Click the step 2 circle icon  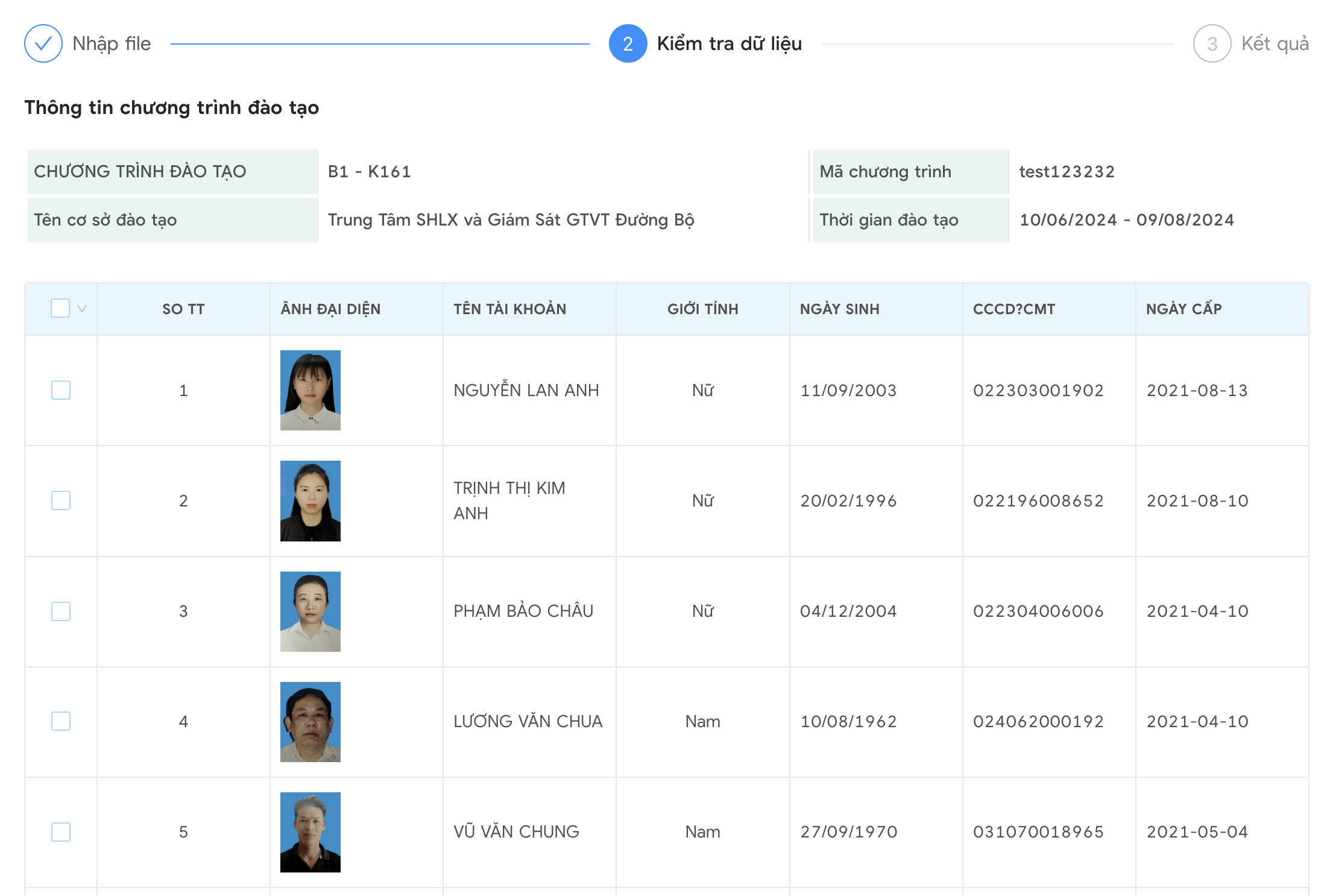coord(627,43)
